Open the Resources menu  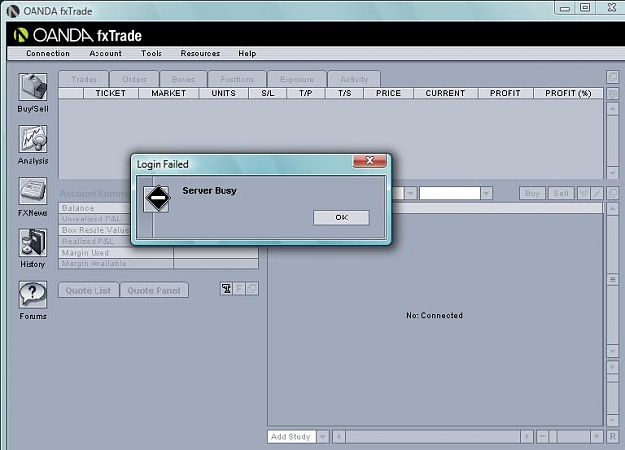[x=200, y=53]
